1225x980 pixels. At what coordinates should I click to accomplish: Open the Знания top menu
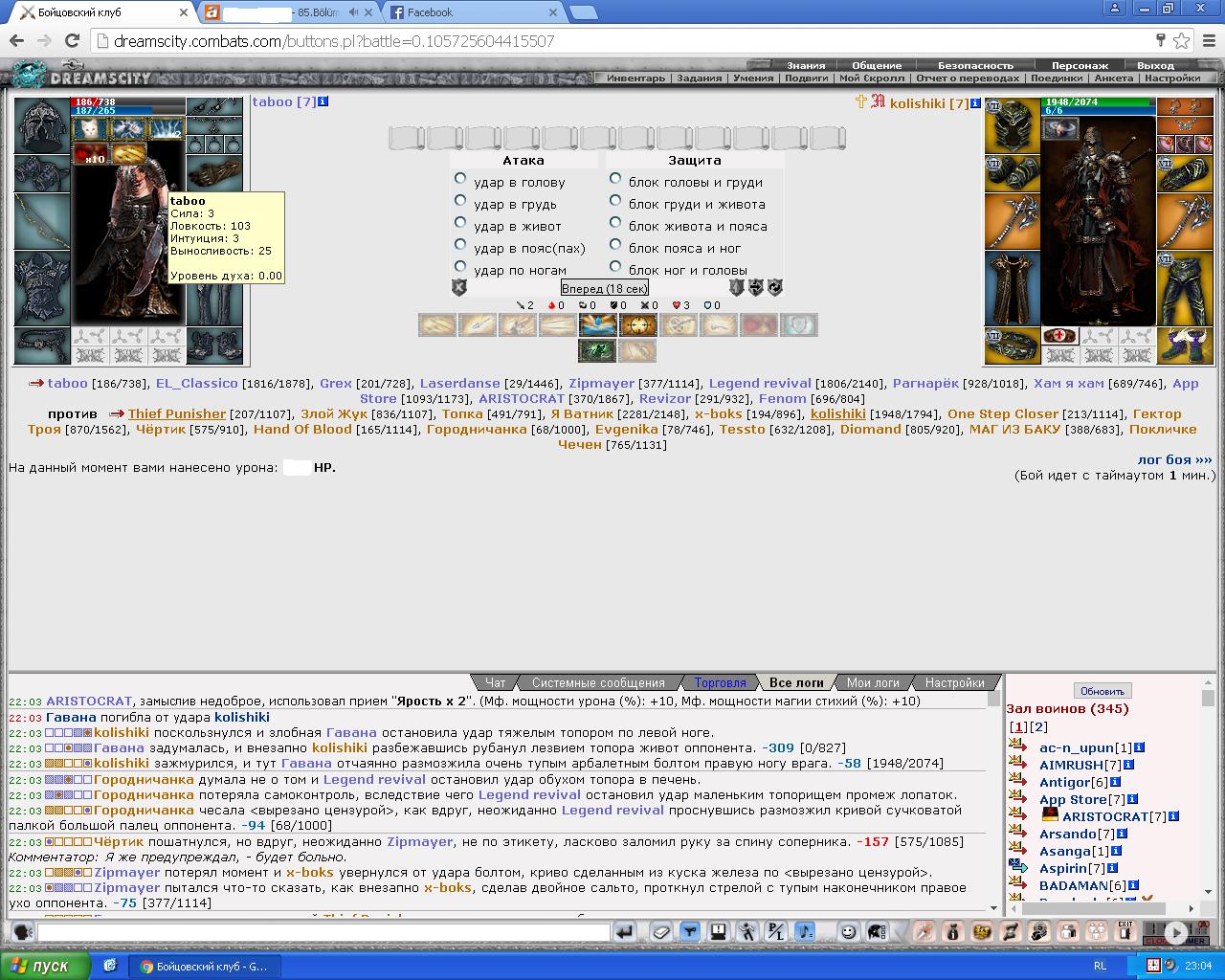click(806, 65)
